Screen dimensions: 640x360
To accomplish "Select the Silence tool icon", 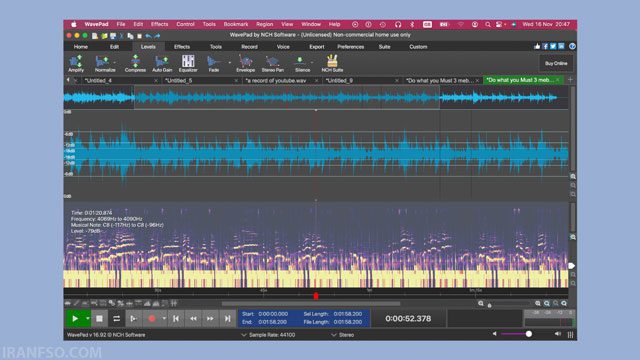I will pos(300,61).
